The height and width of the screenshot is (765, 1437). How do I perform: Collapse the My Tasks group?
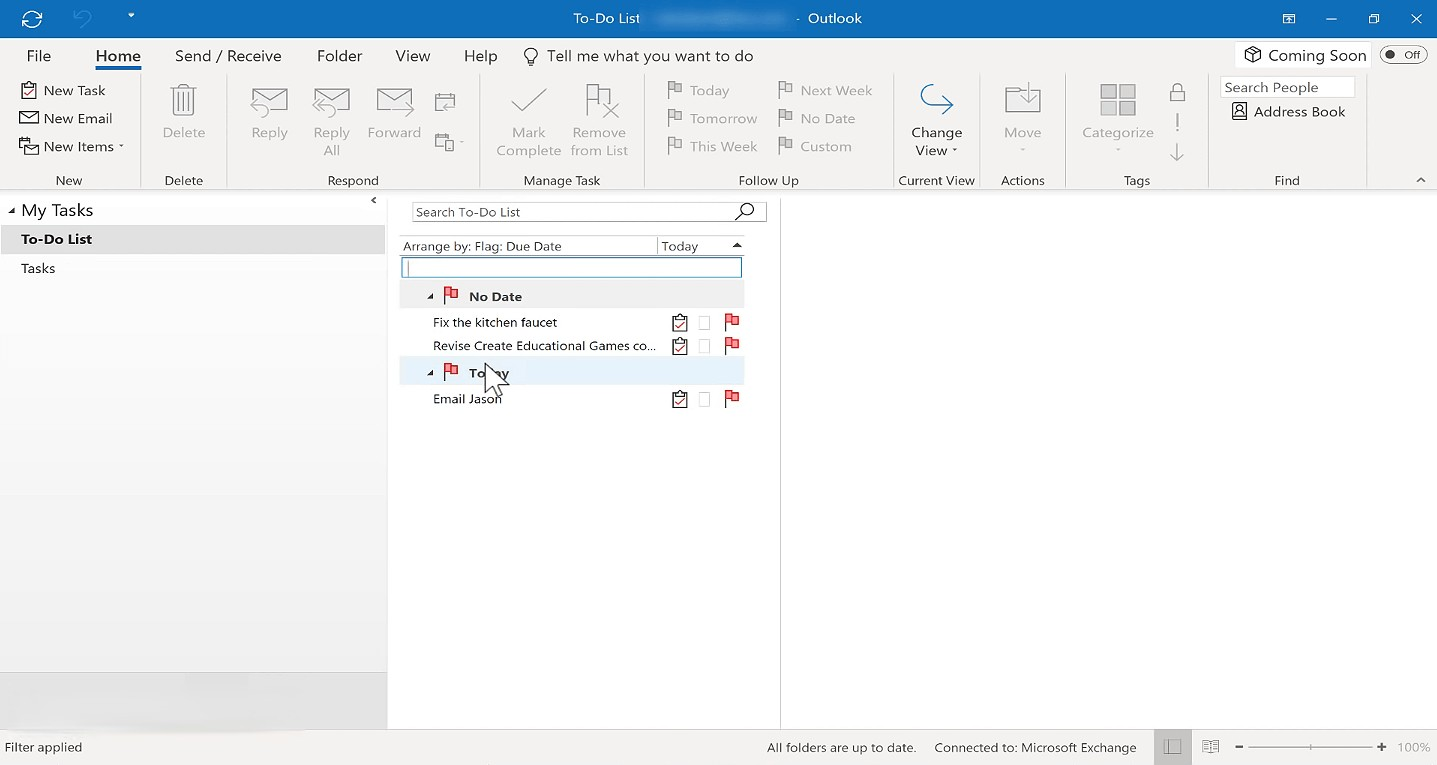12,210
